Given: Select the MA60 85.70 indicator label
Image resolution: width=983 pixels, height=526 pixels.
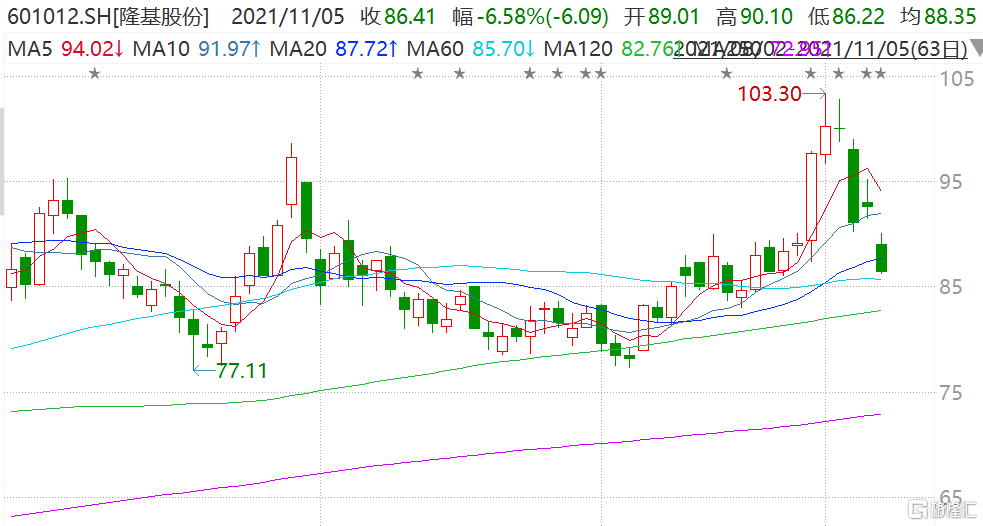Looking at the screenshot, I should (x=471, y=48).
